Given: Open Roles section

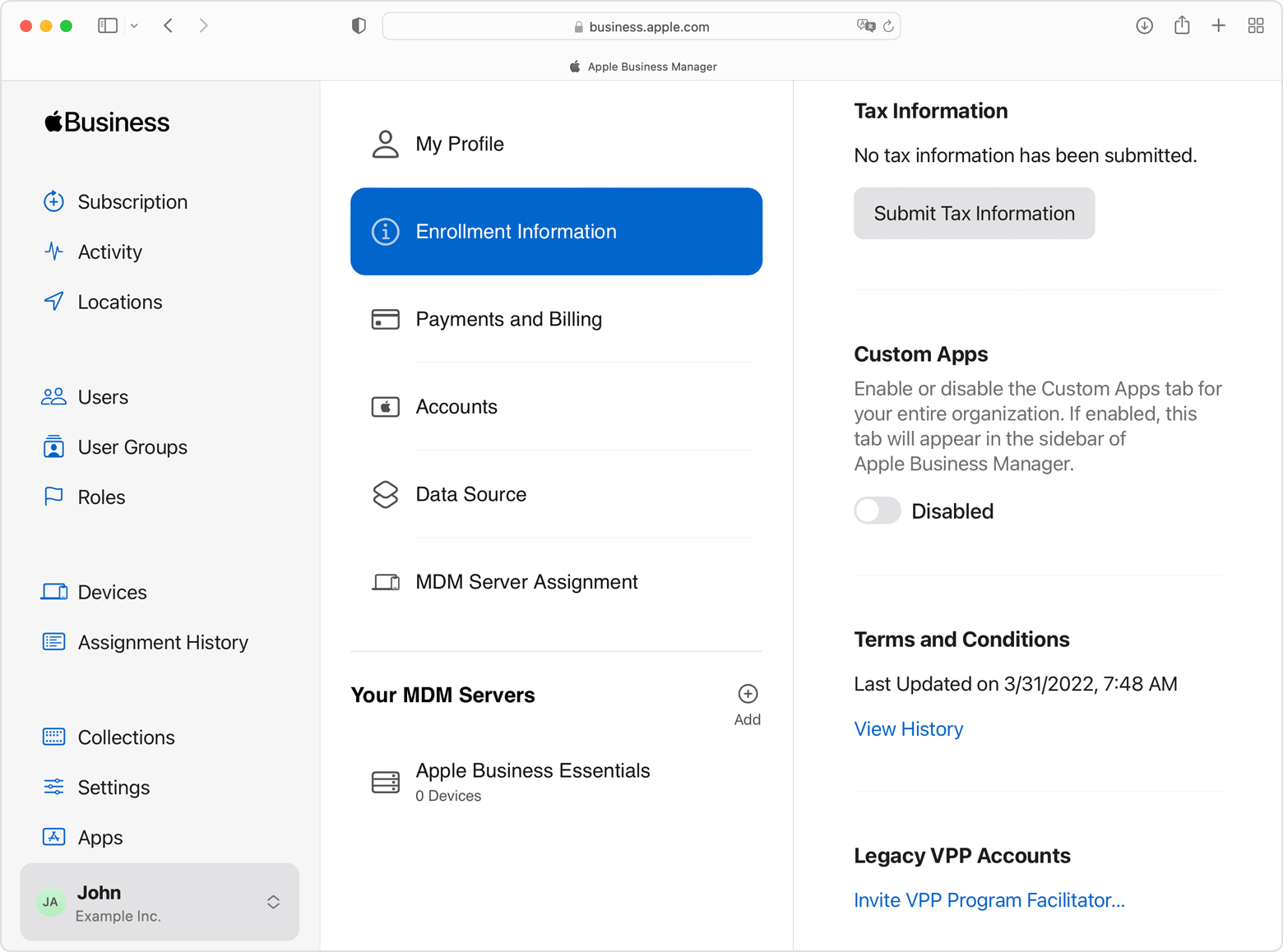Looking at the screenshot, I should (101, 497).
